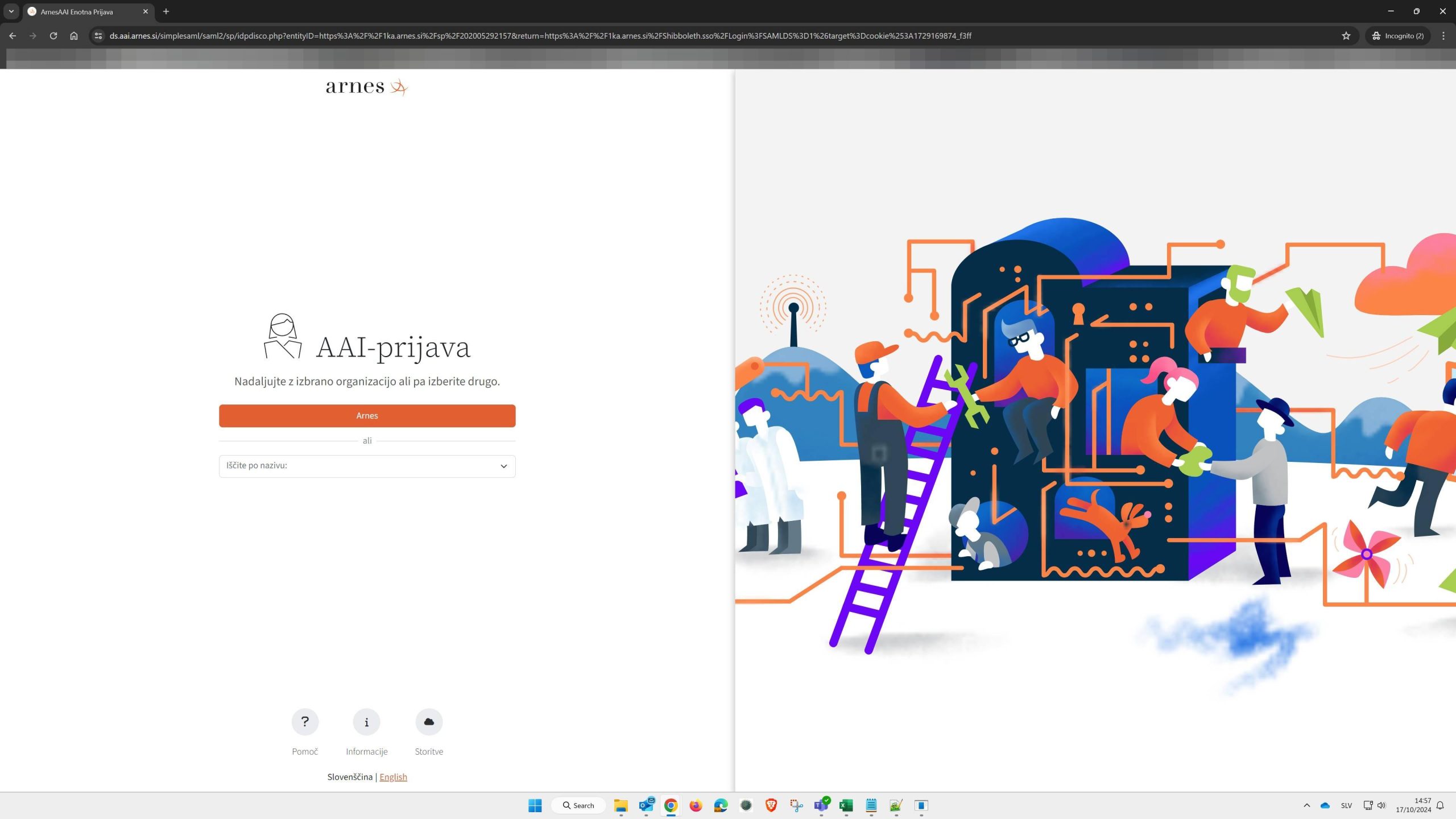Open Microsoft Teams from the taskbar

[x=821, y=805]
